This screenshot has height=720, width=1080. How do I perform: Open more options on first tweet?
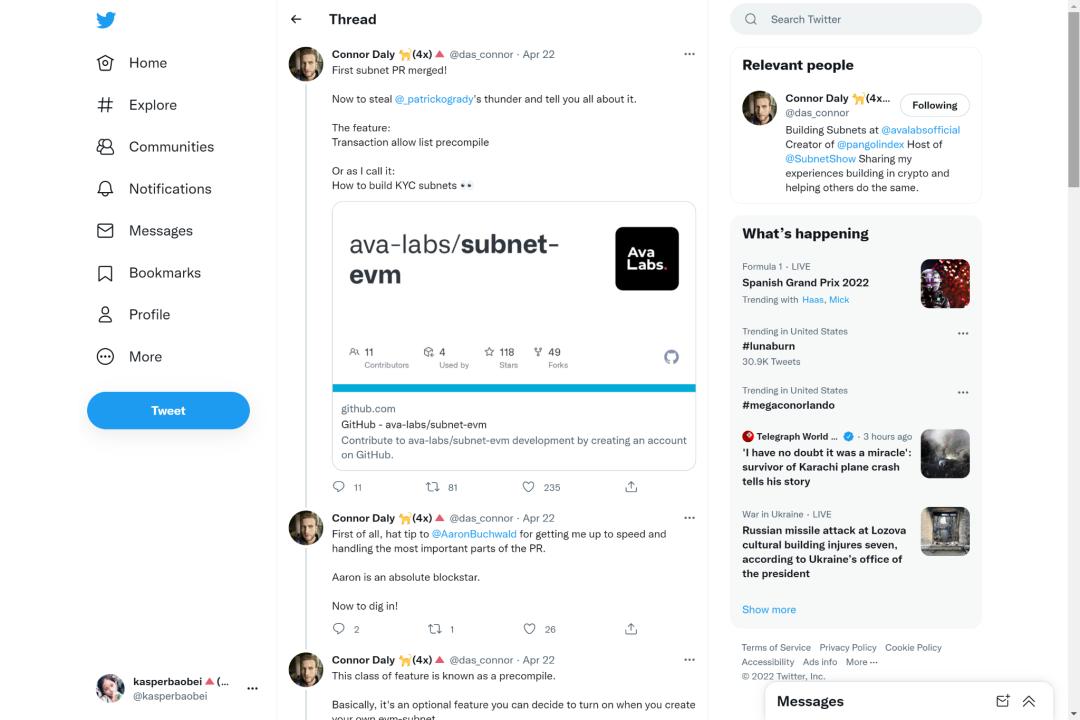(x=689, y=54)
